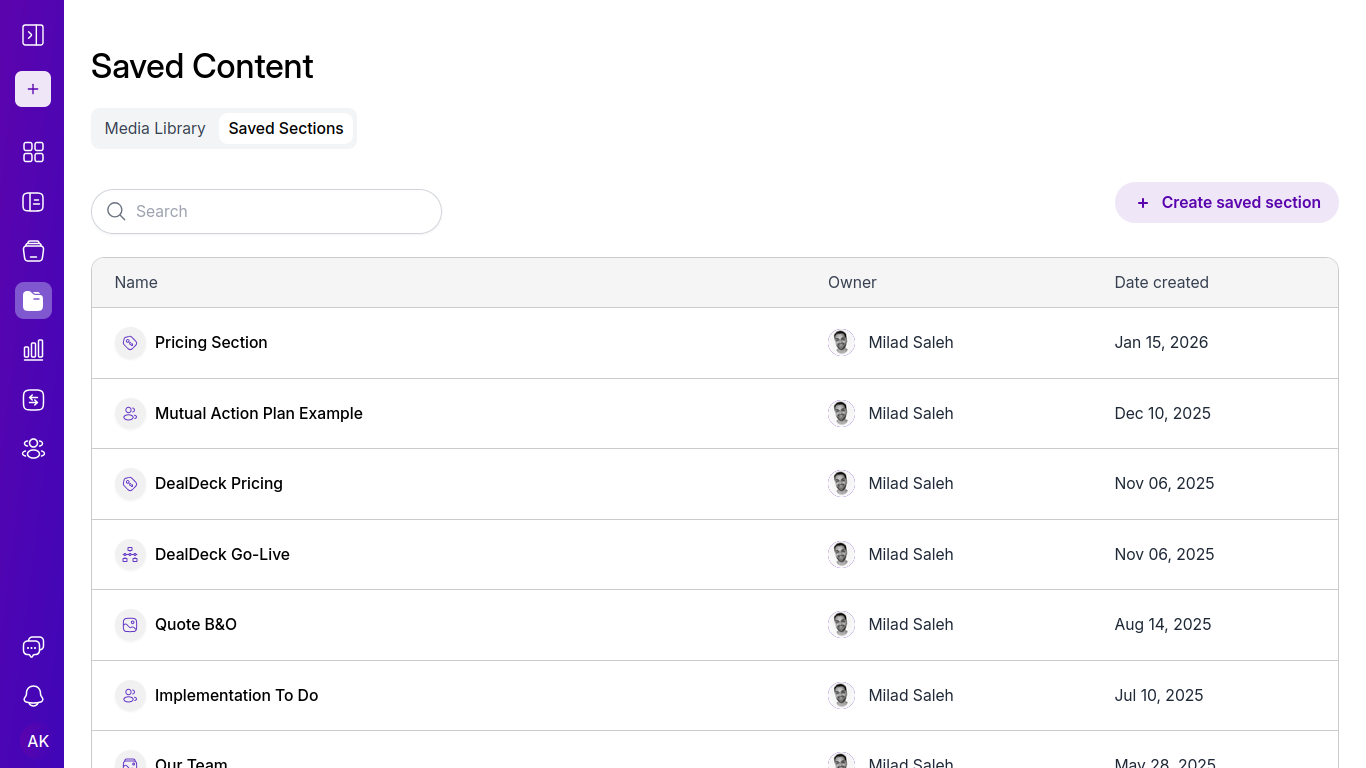Click the flowchart icon beside DealDeck Go-Live
The height and width of the screenshot is (768, 1366).
coord(130,554)
